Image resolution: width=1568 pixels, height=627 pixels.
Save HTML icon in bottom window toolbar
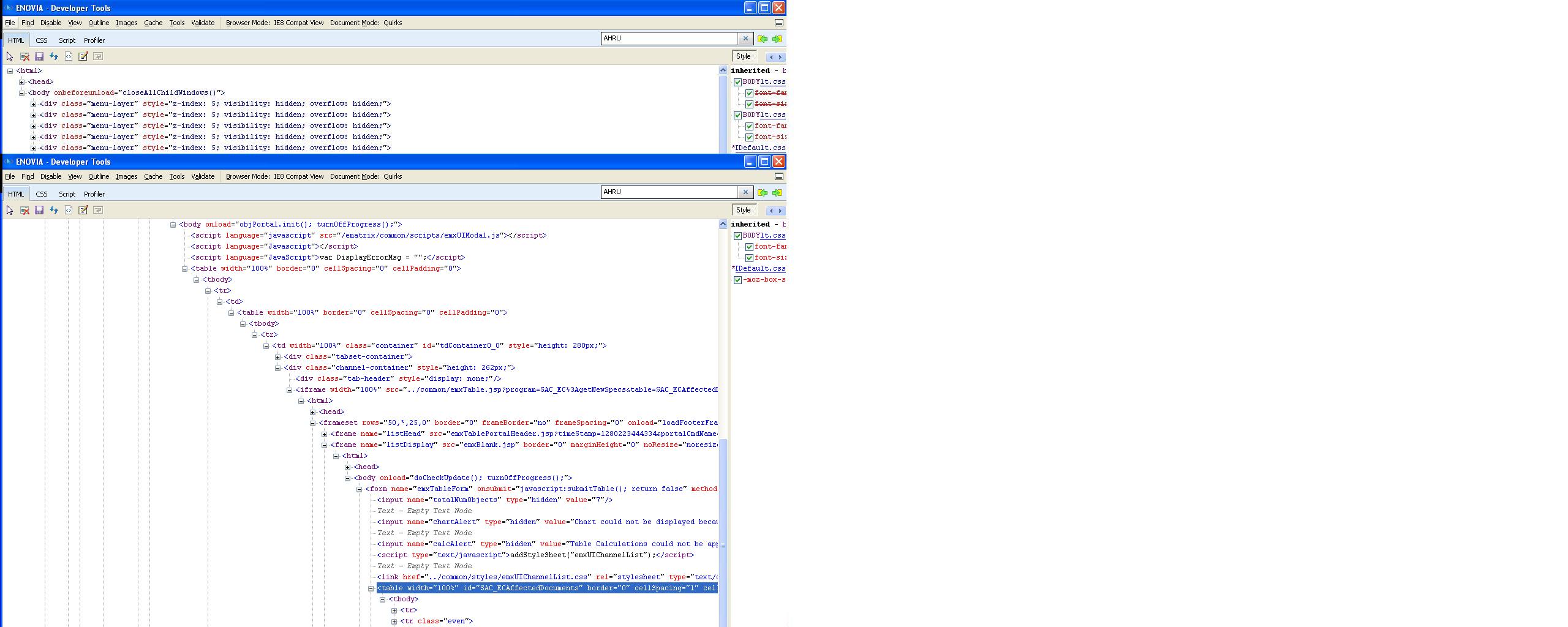tap(39, 210)
